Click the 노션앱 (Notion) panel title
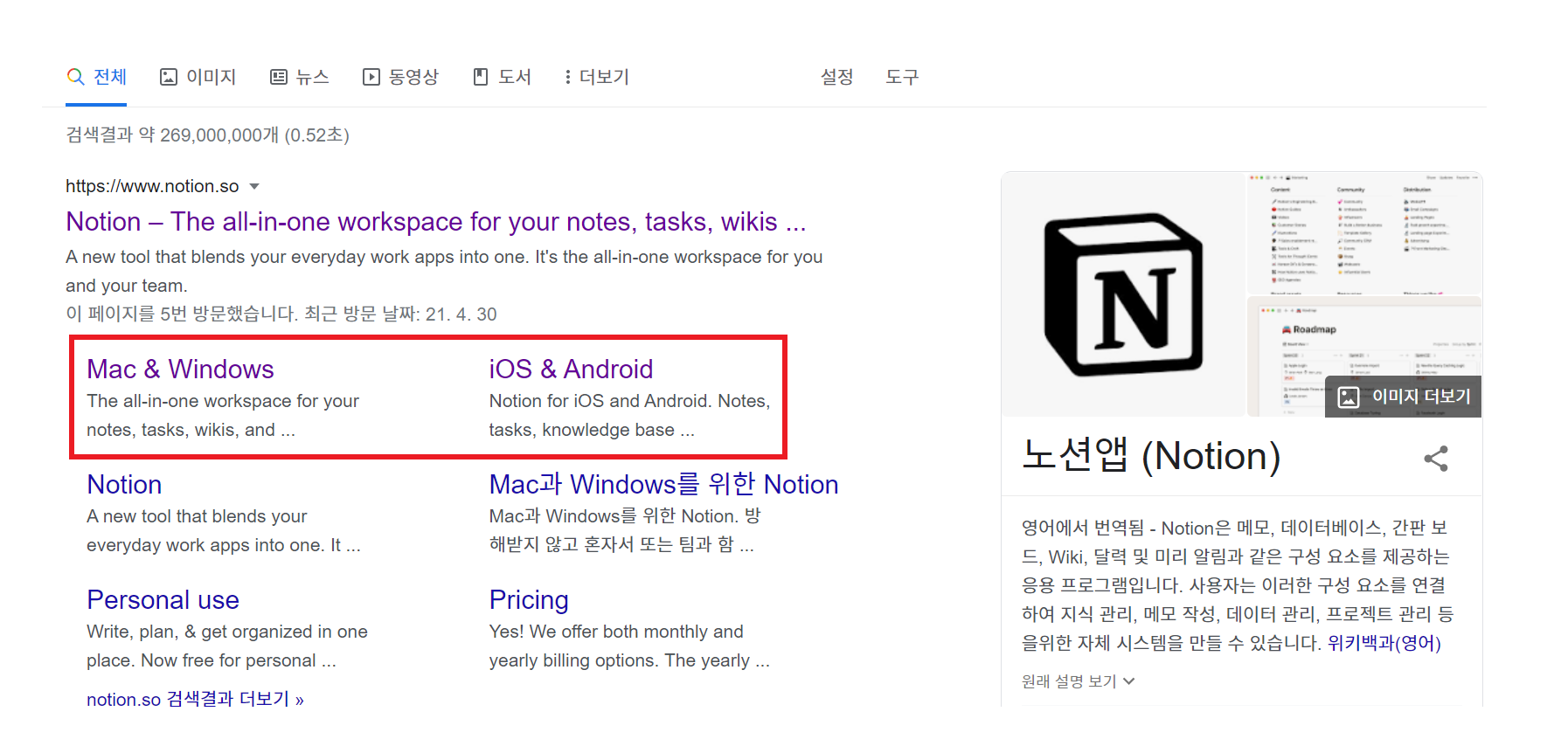 (x=1151, y=456)
